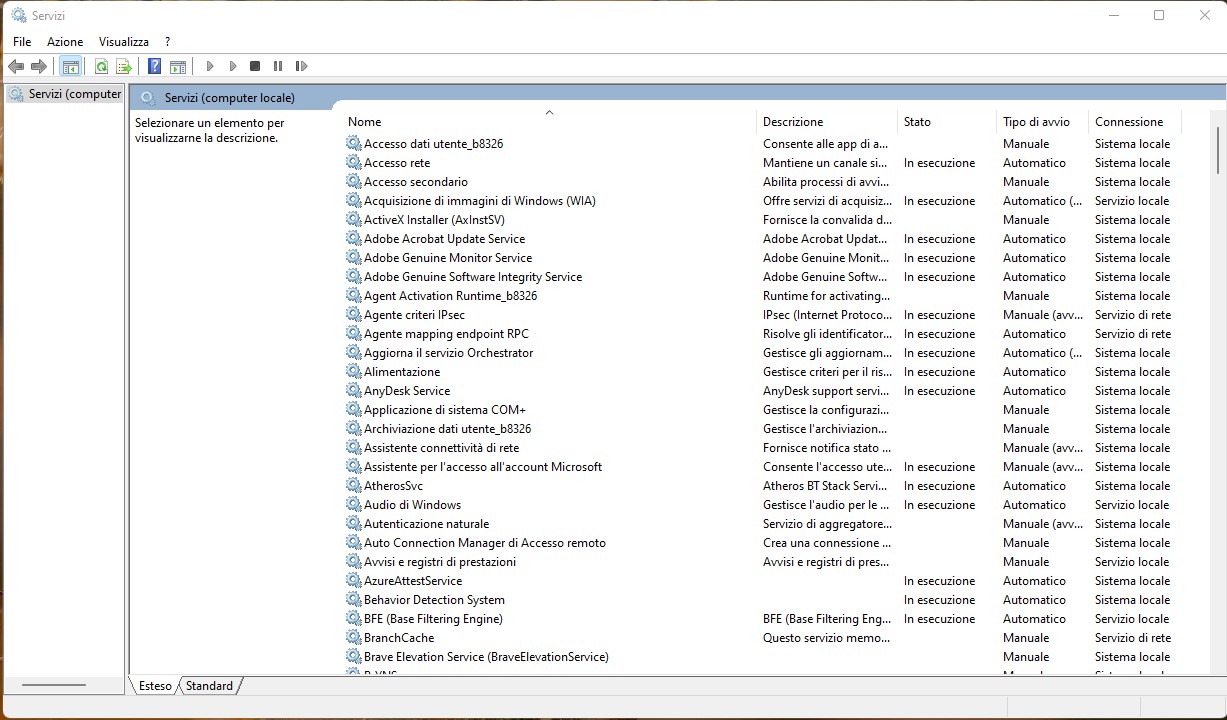Select Auto Connection Manager di Accesso remoto

pos(485,543)
